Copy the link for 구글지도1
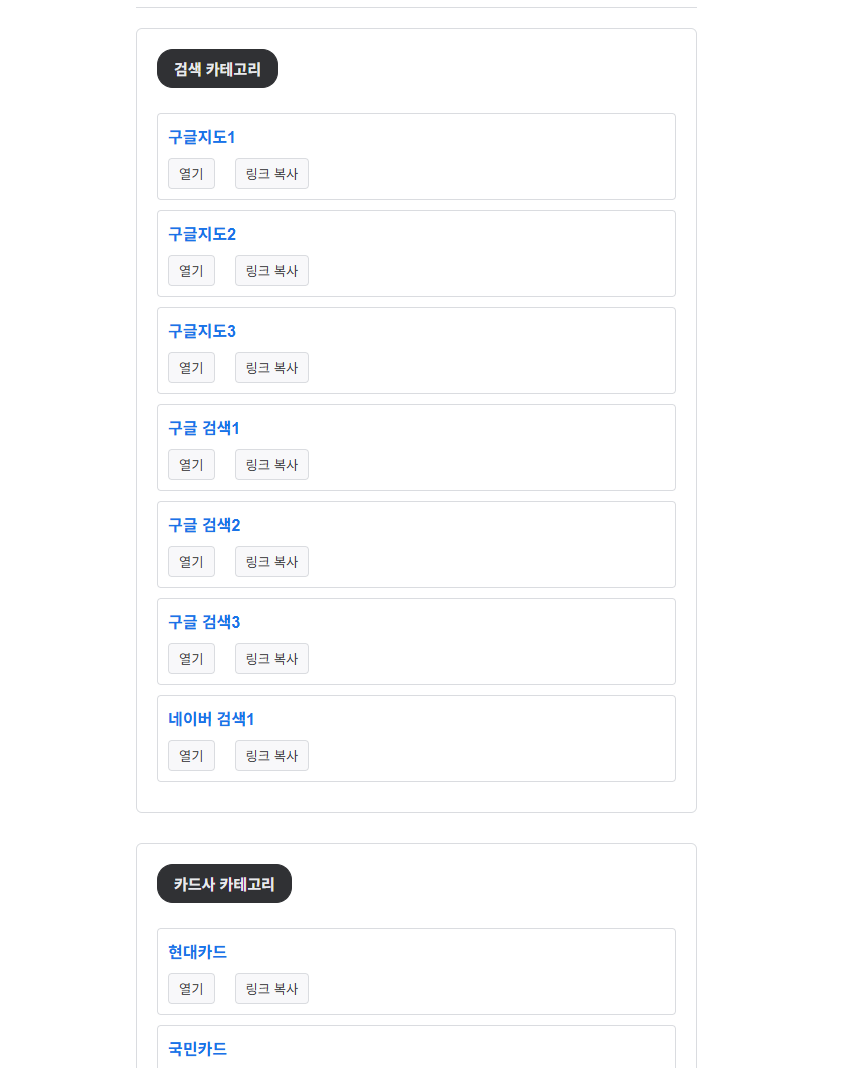843x1068 pixels. click(271, 173)
